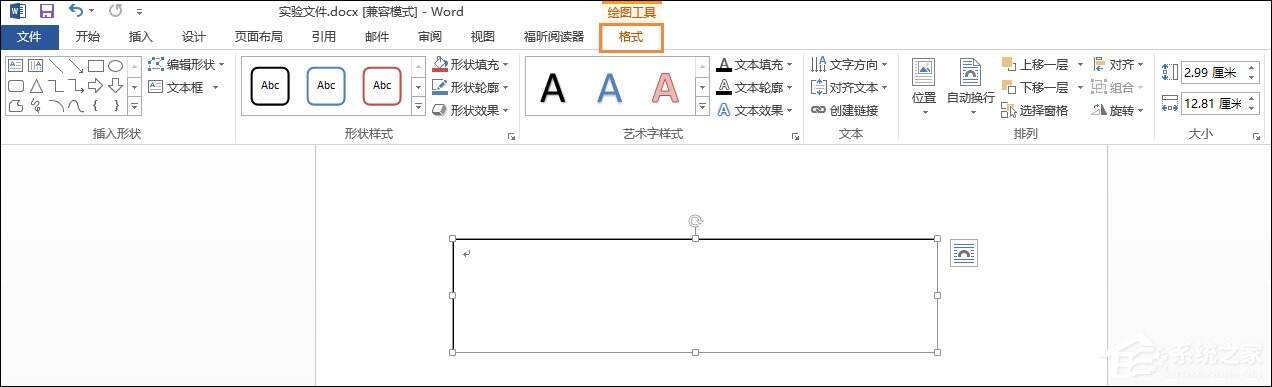Switch to the Format (格式) tab
1272x387 pixels.
click(631, 37)
